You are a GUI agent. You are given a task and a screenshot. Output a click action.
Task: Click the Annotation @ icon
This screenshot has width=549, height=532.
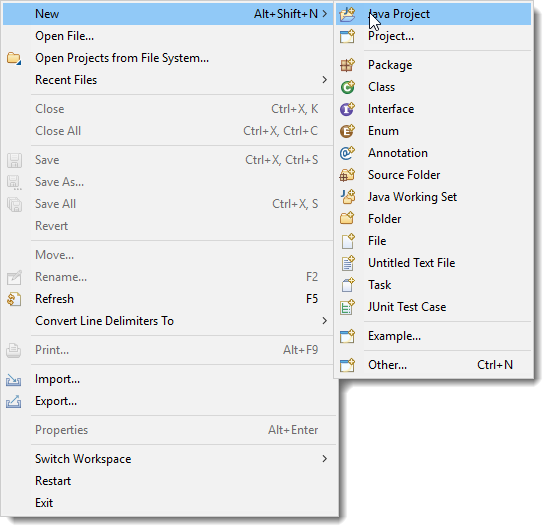click(347, 153)
